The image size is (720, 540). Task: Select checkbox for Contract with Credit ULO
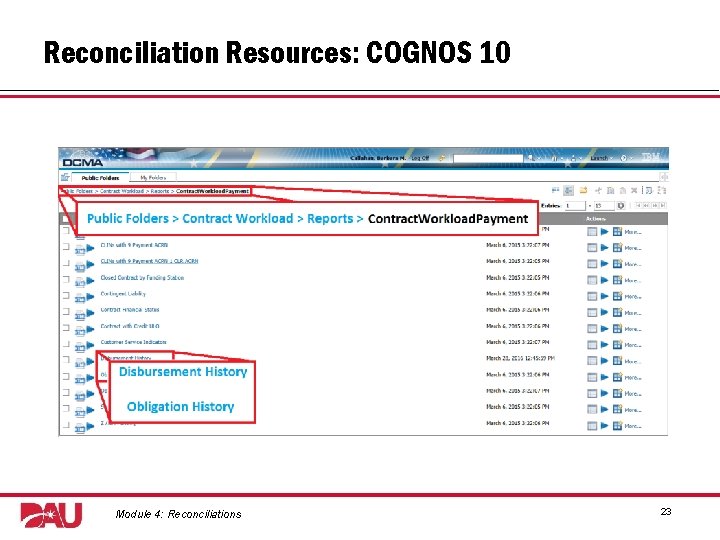pyautogui.click(x=66, y=327)
